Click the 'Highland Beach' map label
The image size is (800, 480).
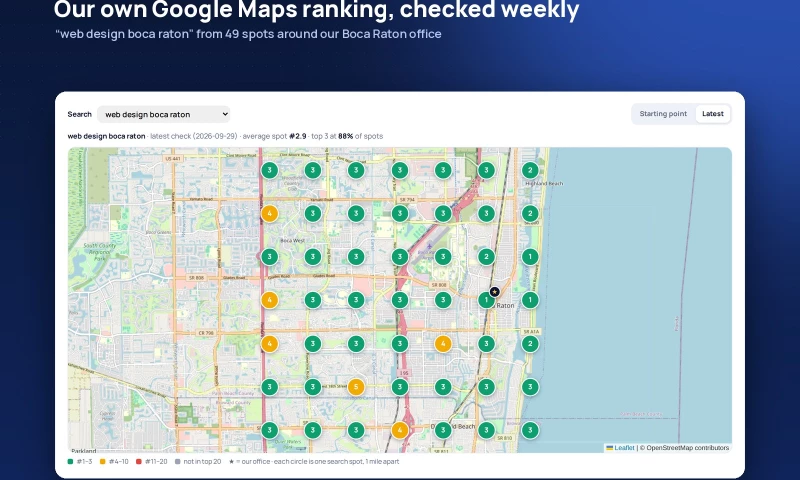(544, 183)
